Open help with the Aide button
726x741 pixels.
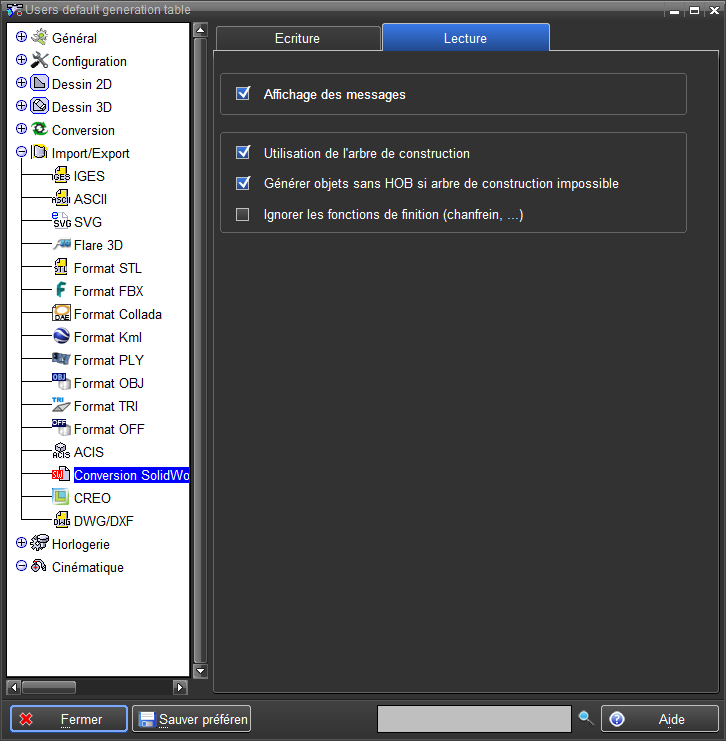(x=659, y=719)
